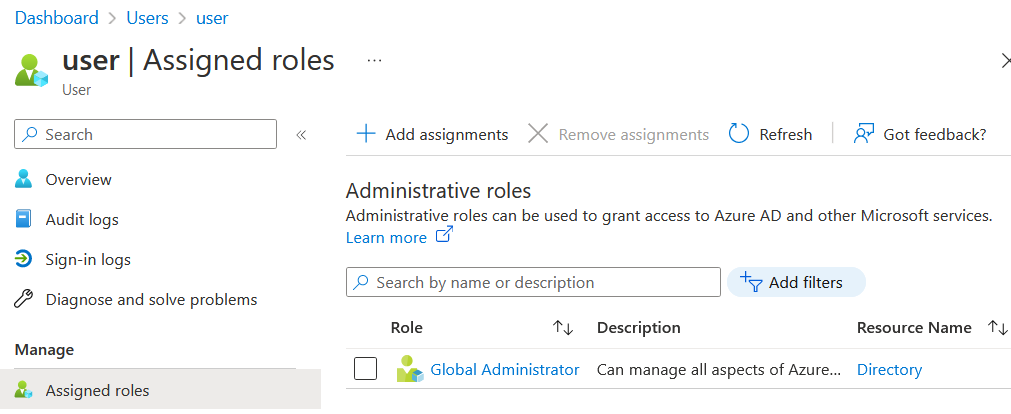Open Overview in sidebar

(x=78, y=179)
